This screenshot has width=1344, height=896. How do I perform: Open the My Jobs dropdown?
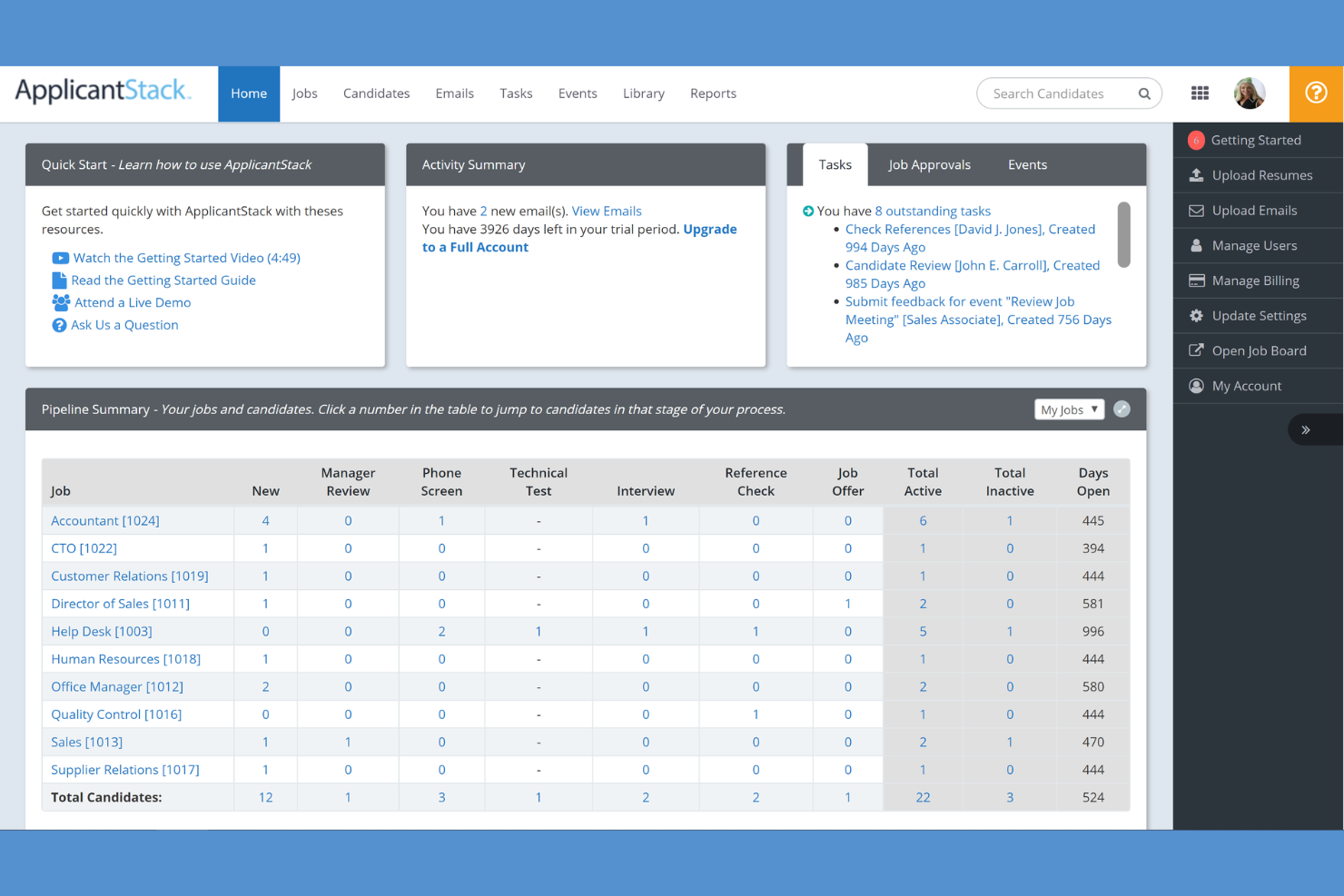tap(1069, 409)
